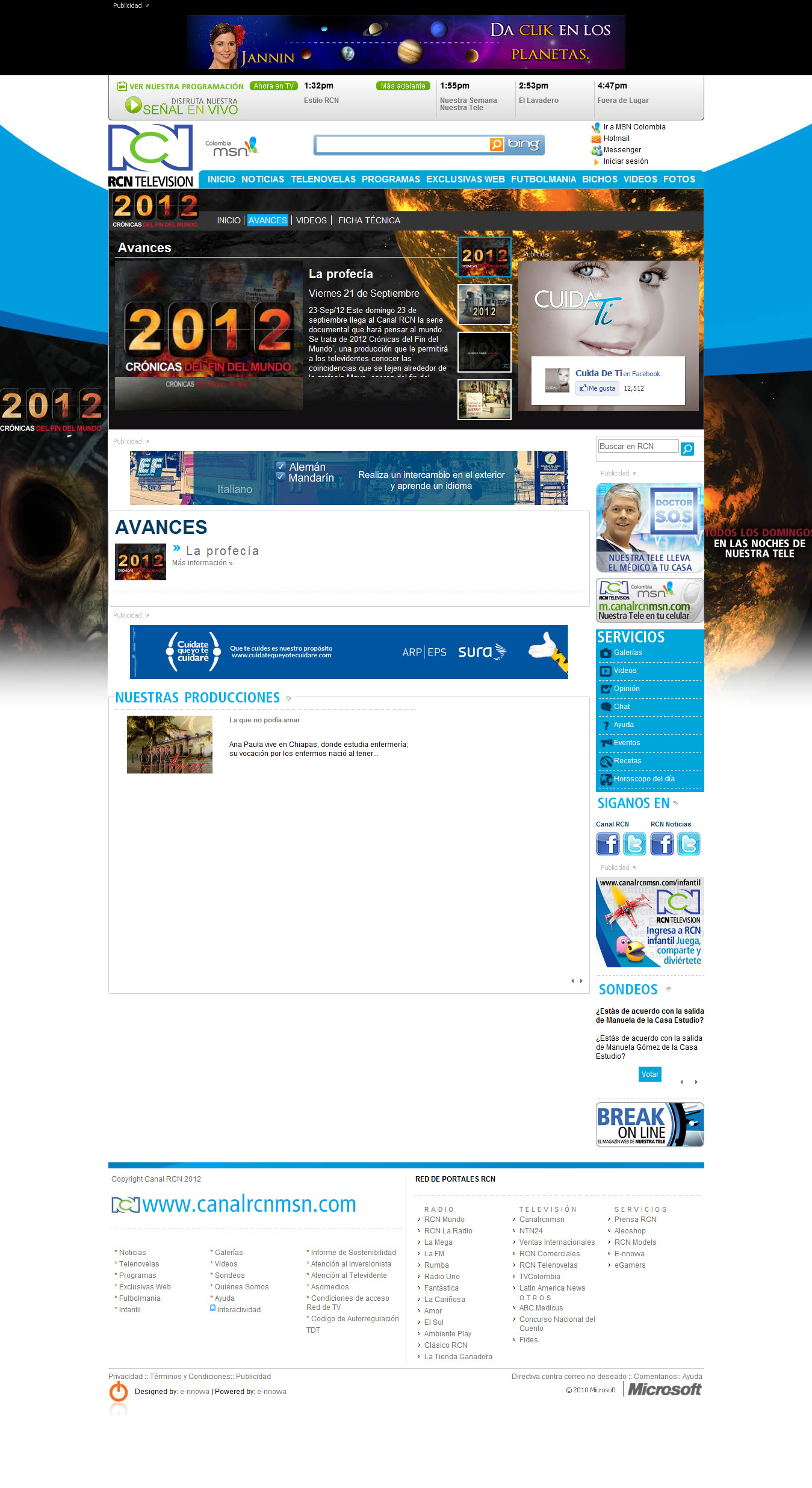Expand Publicidad arrow above EF banner

click(147, 442)
